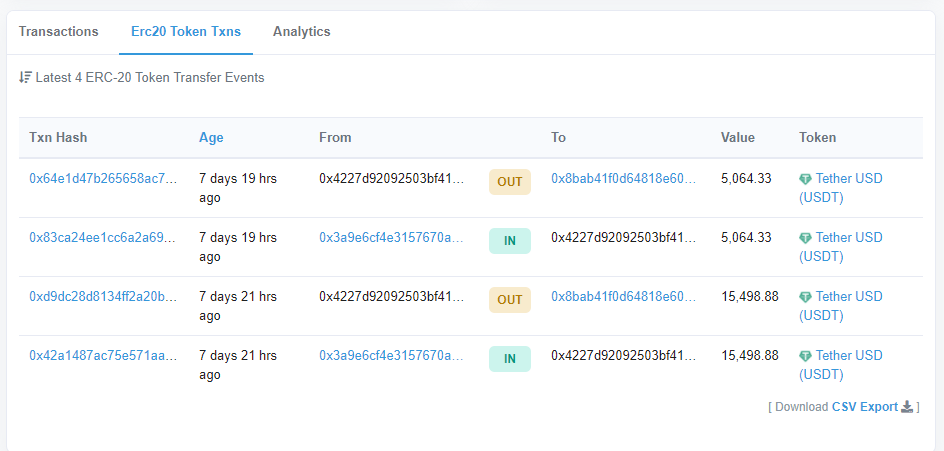
Task: Click Tether gem icon in first row
Action: tap(806, 179)
